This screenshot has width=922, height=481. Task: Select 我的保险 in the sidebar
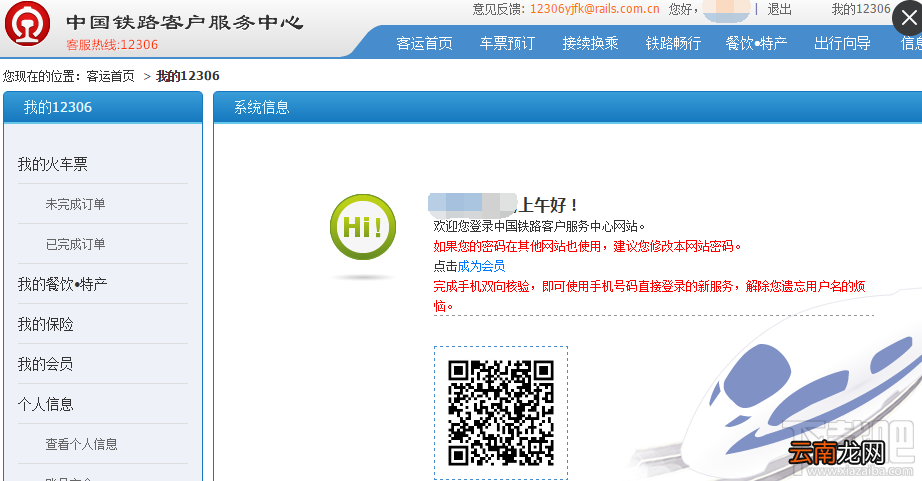(x=46, y=324)
